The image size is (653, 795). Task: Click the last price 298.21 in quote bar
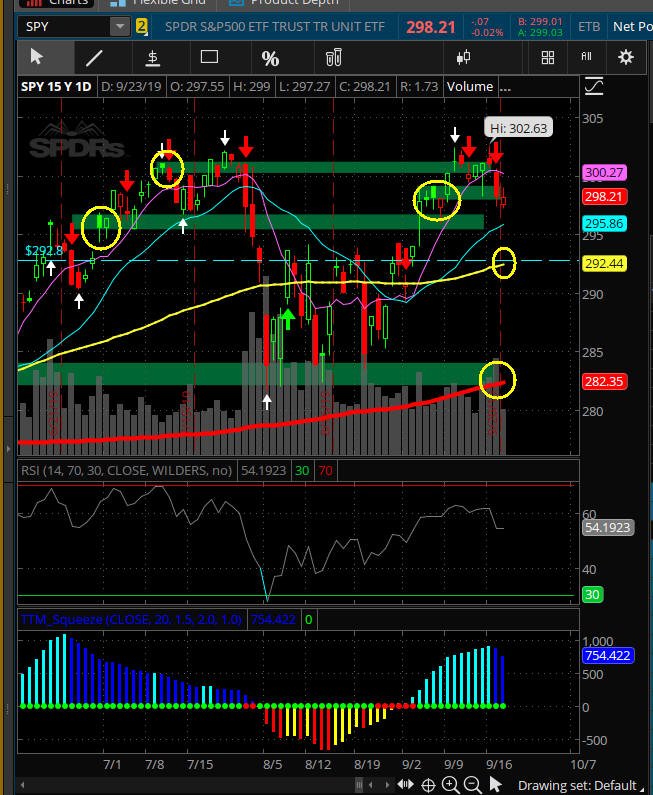[430, 27]
